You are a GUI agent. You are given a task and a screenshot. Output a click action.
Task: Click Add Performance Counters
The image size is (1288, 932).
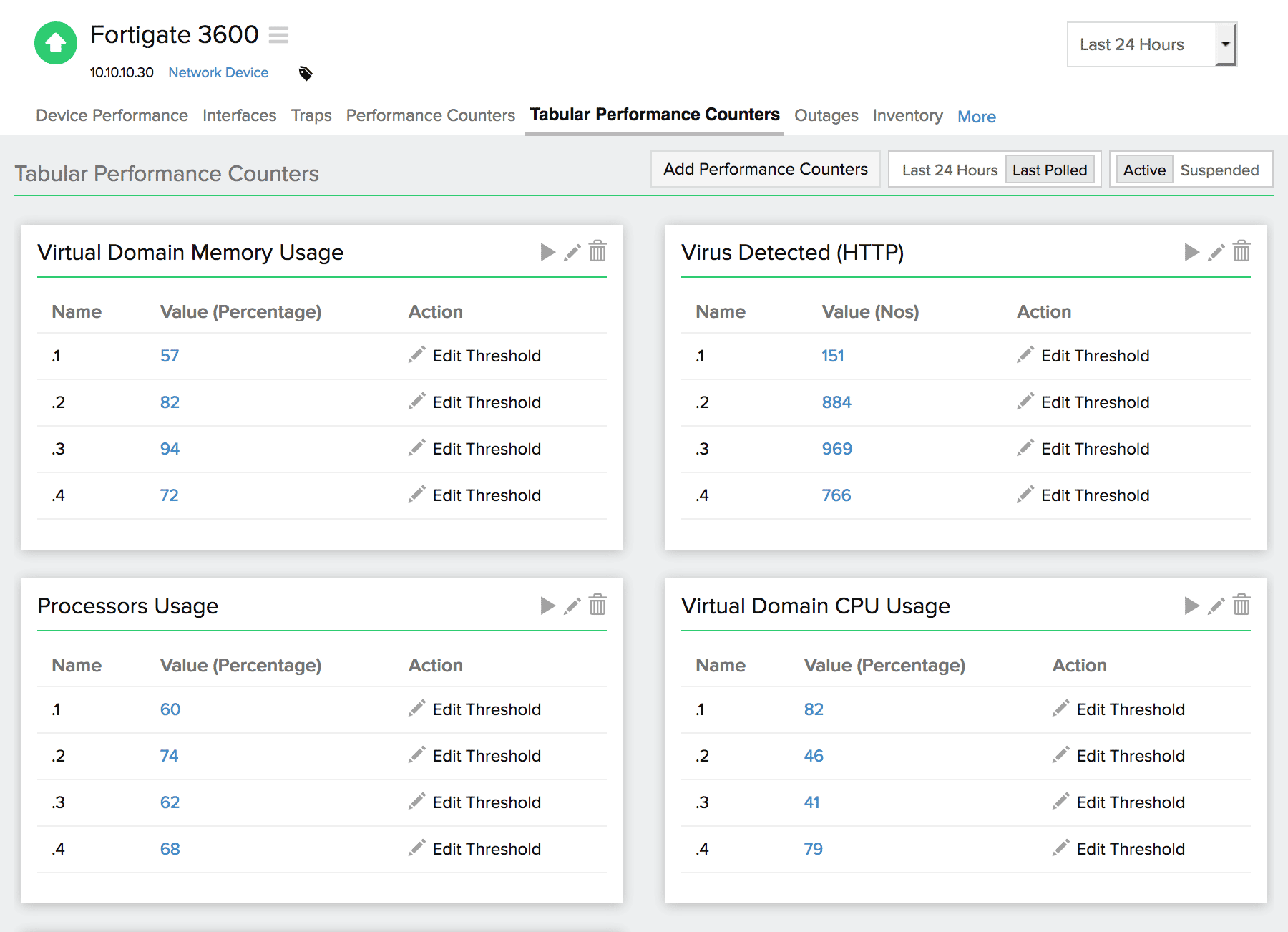pos(764,169)
